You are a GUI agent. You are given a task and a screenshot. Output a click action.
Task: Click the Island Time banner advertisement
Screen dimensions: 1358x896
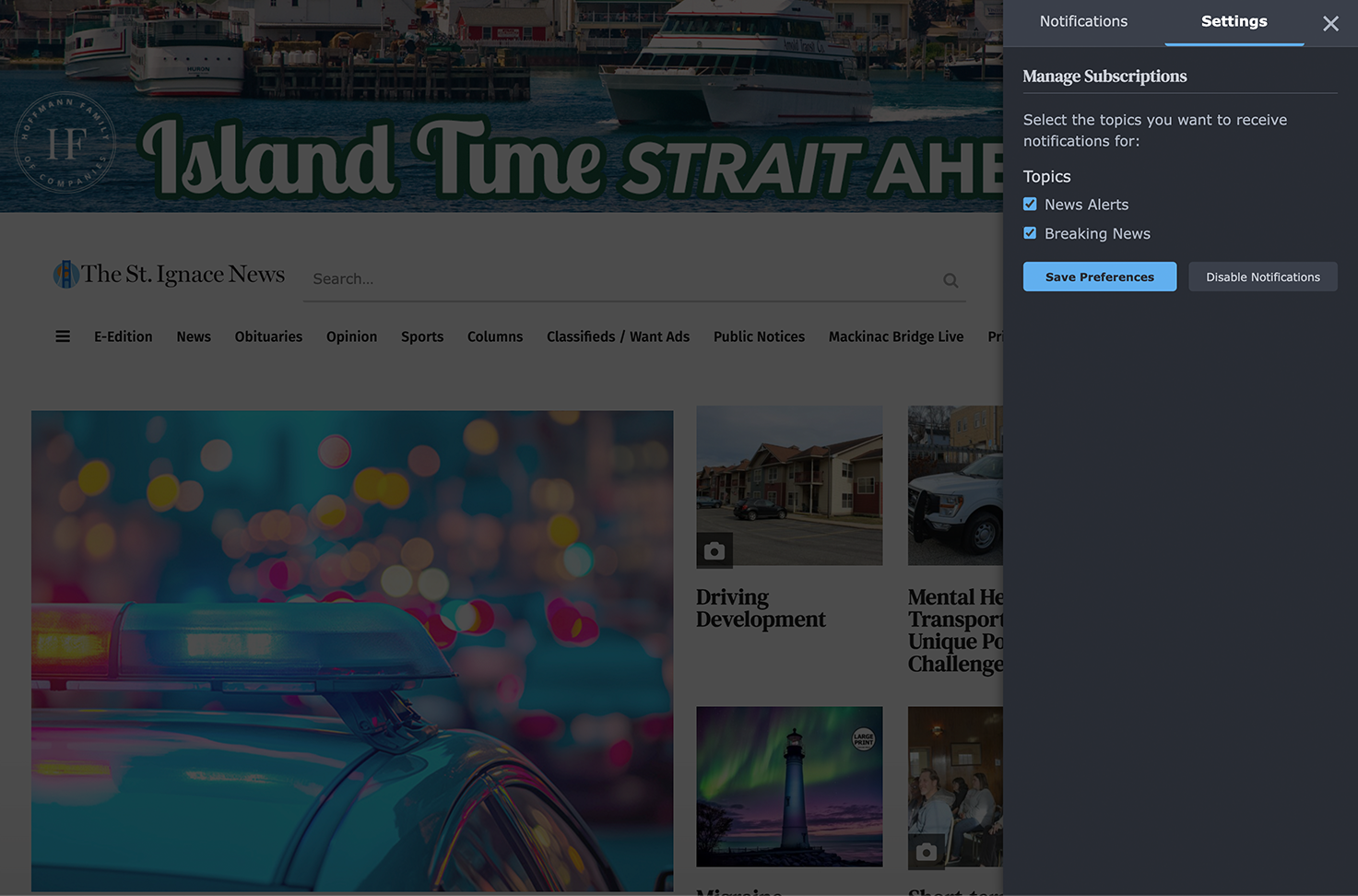[502, 106]
